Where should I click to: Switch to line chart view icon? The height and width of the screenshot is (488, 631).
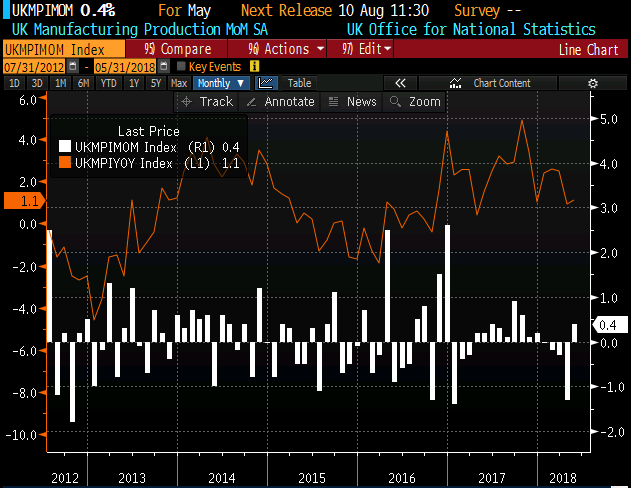click(266, 83)
